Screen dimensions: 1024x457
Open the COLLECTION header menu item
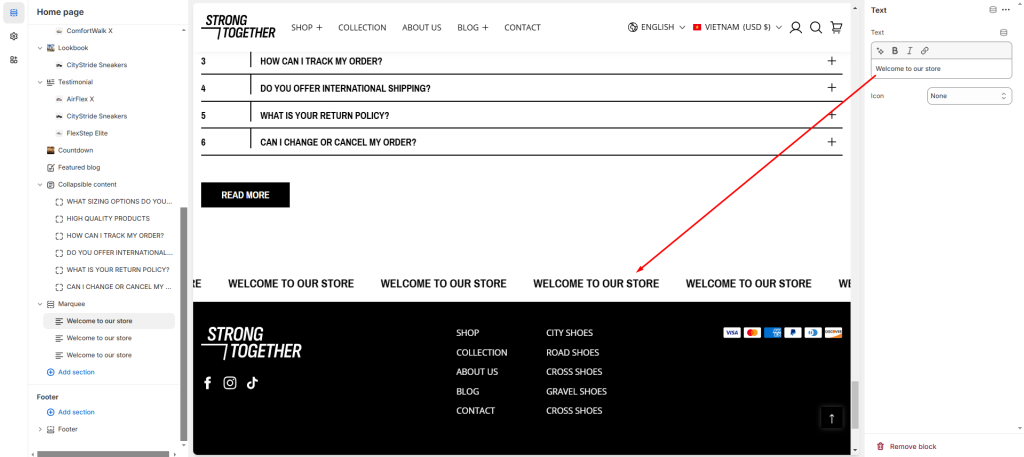[x=362, y=27]
